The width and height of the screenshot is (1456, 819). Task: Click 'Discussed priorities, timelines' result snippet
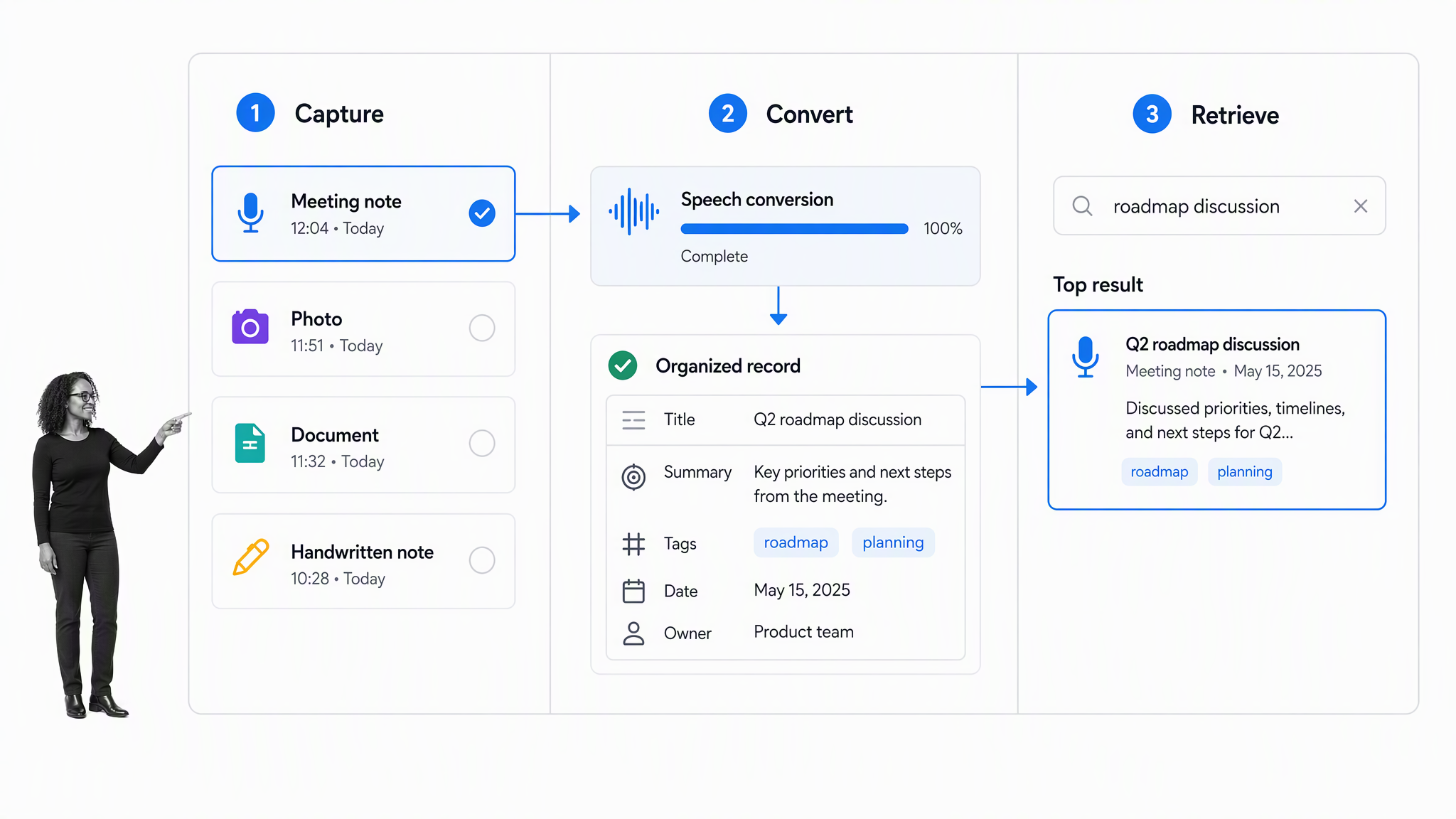tap(1236, 409)
